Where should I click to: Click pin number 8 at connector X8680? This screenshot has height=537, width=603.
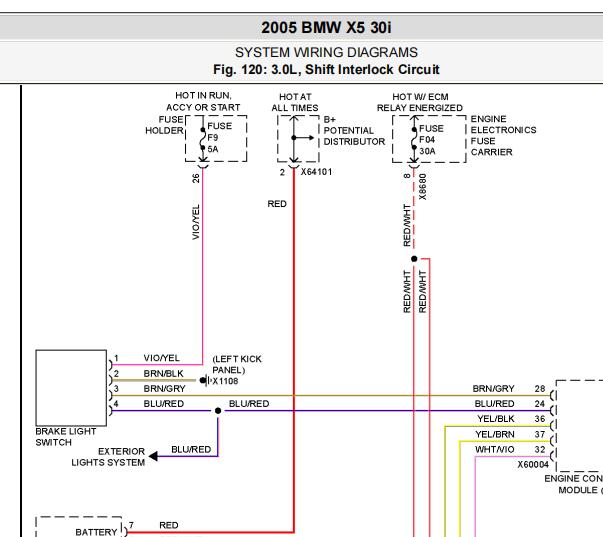407,176
